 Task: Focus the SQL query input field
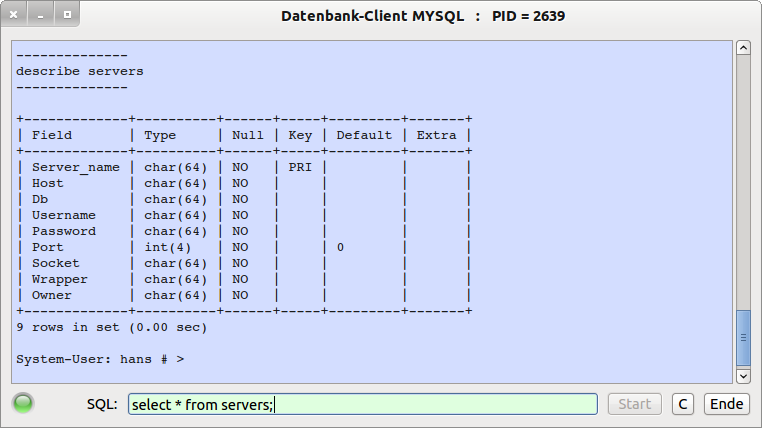pos(362,404)
